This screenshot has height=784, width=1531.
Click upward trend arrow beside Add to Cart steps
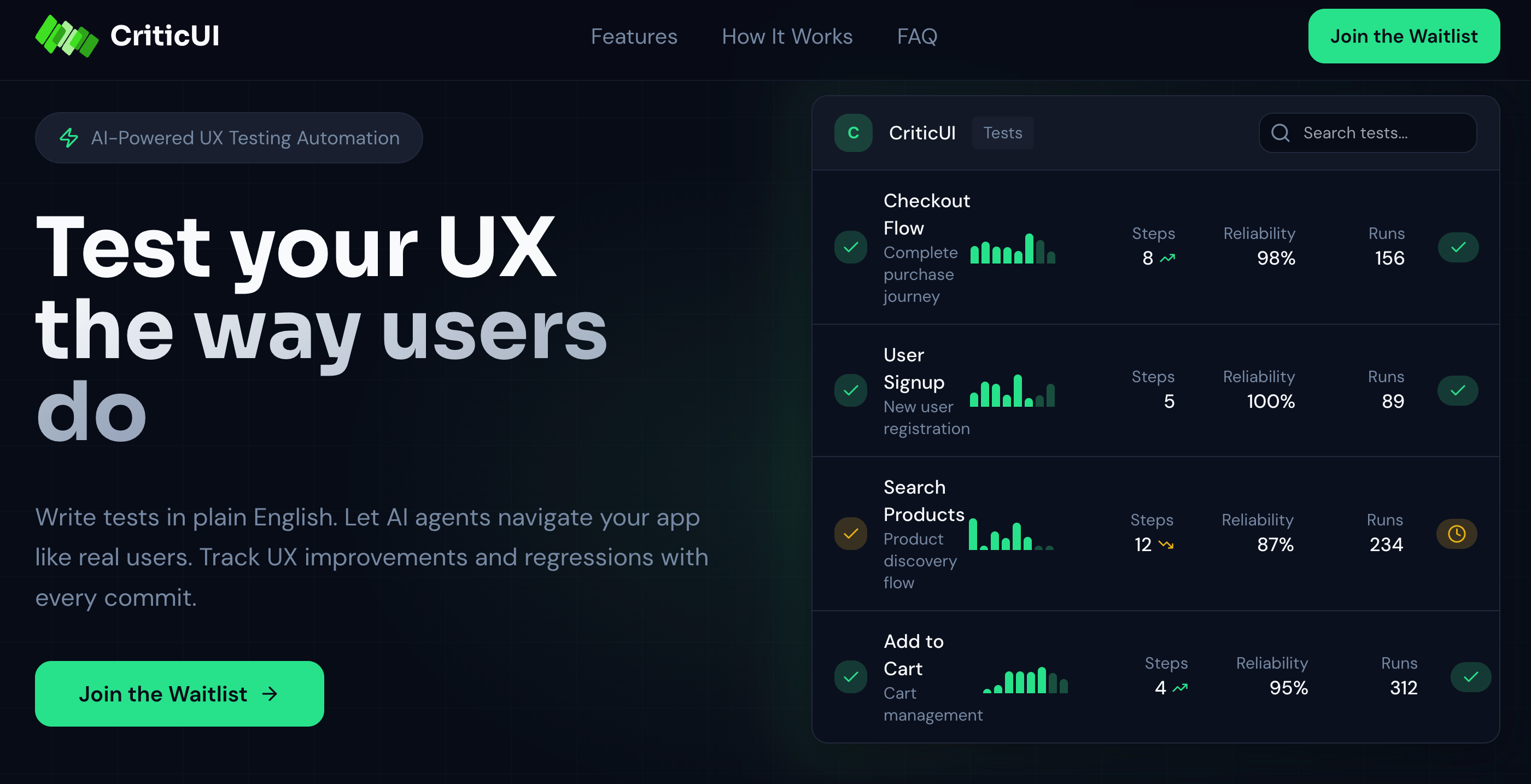pyautogui.click(x=1180, y=688)
